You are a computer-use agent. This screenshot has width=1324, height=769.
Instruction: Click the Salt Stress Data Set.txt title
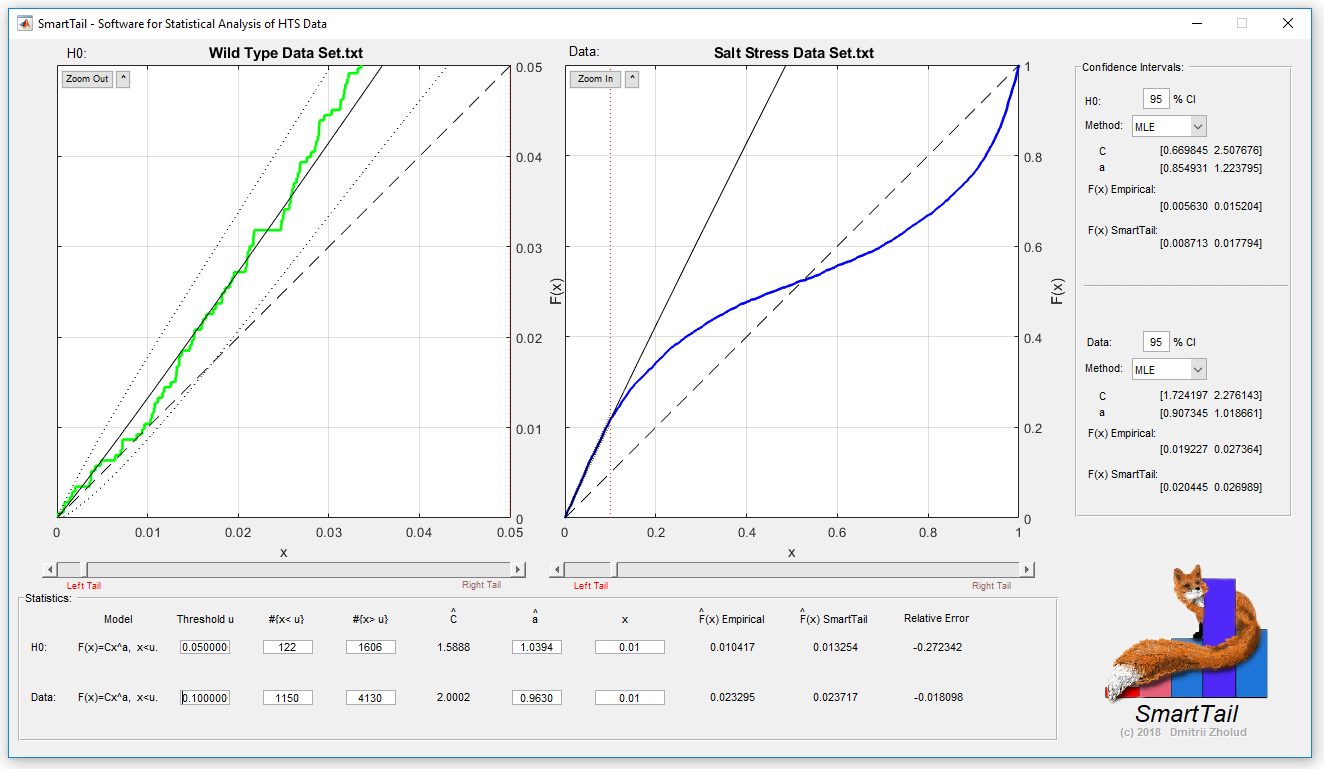(794, 52)
